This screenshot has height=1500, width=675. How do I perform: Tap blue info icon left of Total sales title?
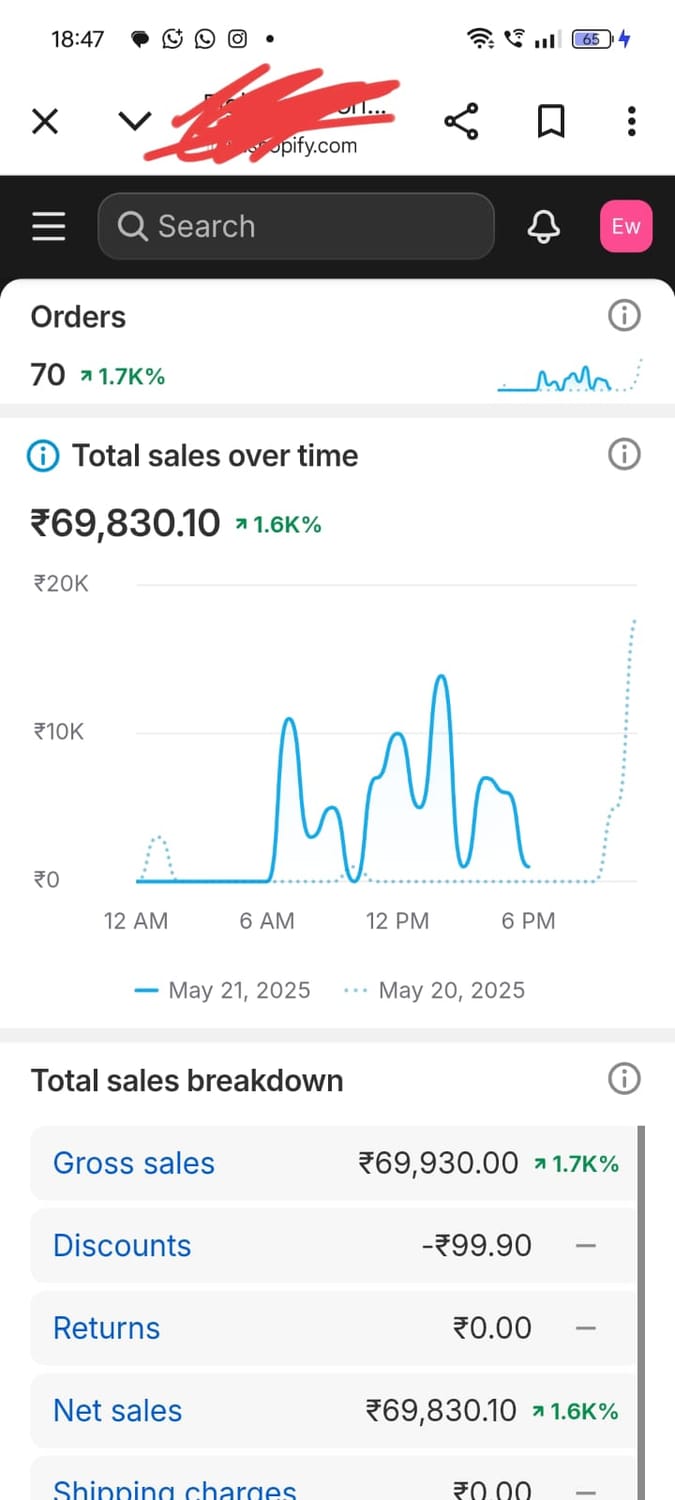tap(42, 456)
